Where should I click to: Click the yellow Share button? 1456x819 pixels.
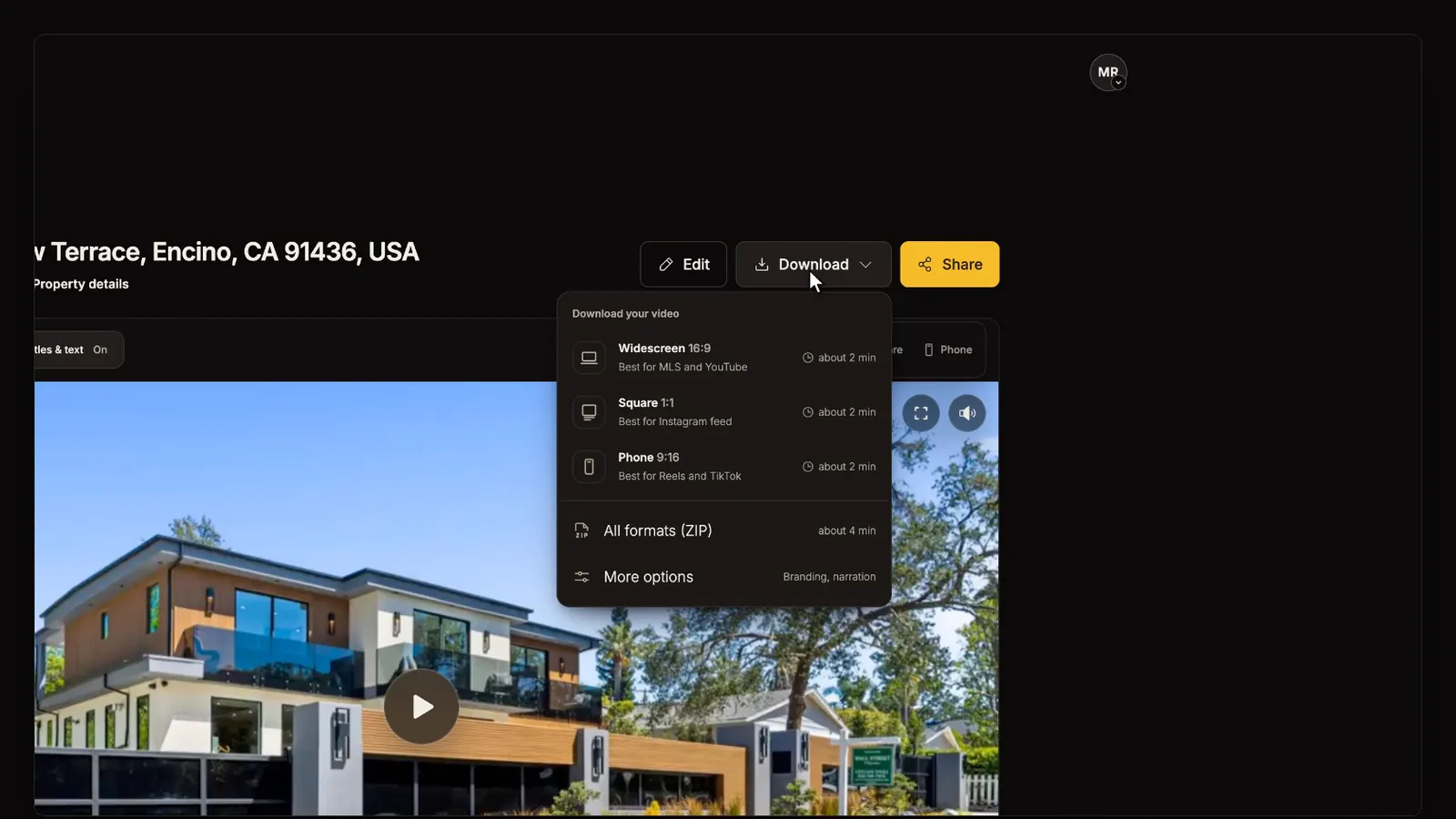coord(949,264)
